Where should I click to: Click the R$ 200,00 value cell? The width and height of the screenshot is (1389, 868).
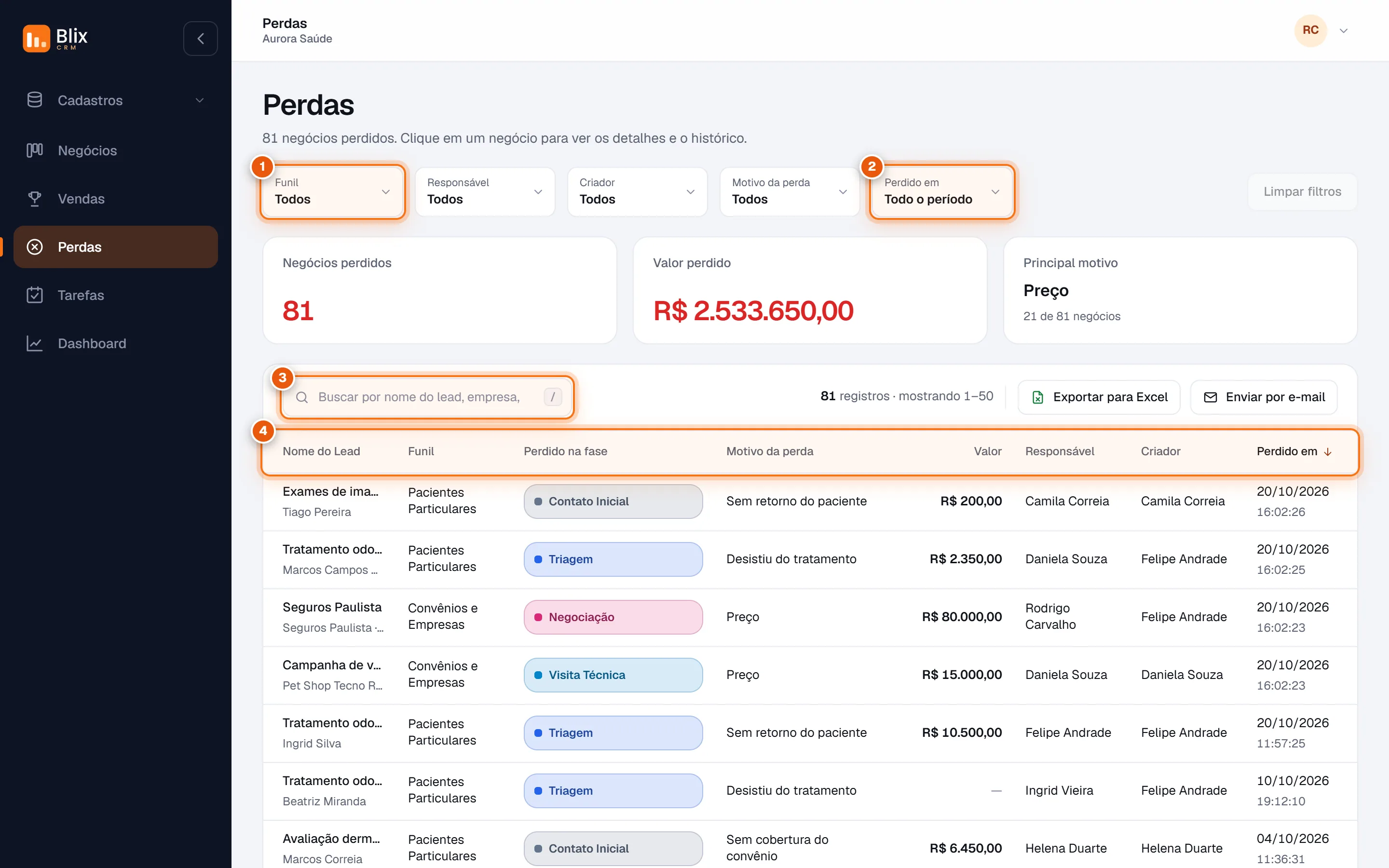[970, 501]
